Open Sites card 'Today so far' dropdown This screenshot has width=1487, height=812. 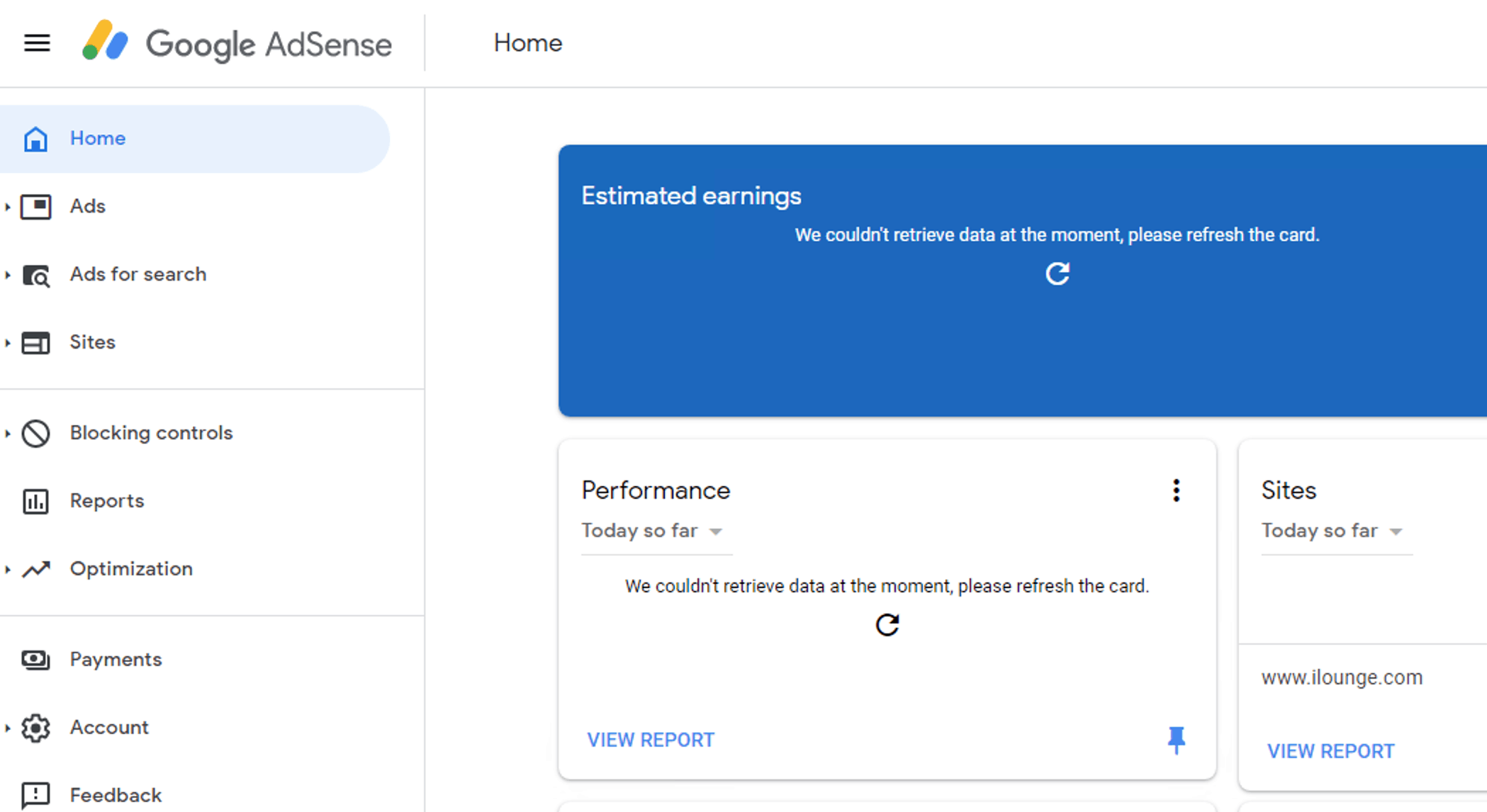(1332, 531)
